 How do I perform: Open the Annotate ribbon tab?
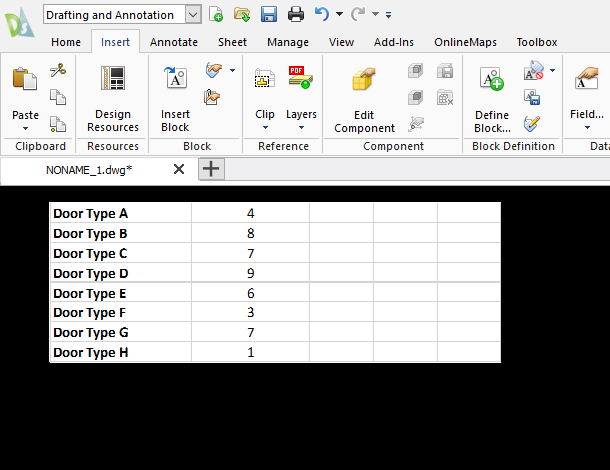(174, 42)
